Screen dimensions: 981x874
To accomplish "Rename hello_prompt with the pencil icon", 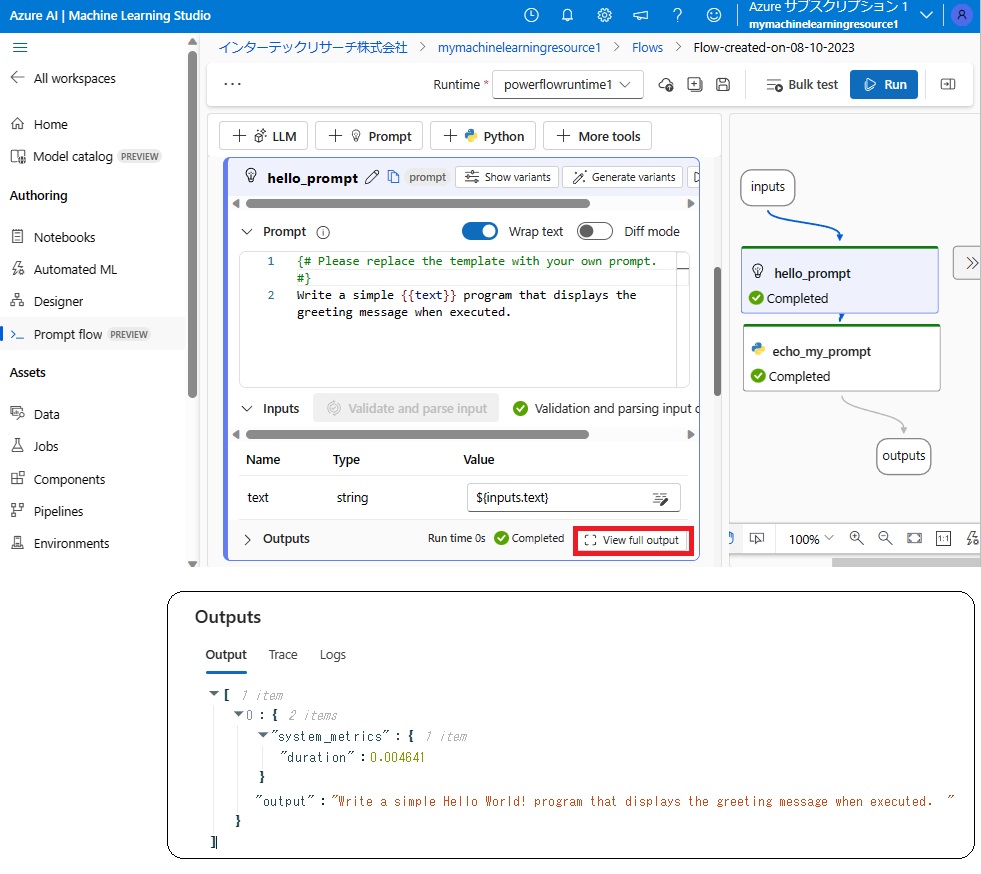I will (x=372, y=177).
